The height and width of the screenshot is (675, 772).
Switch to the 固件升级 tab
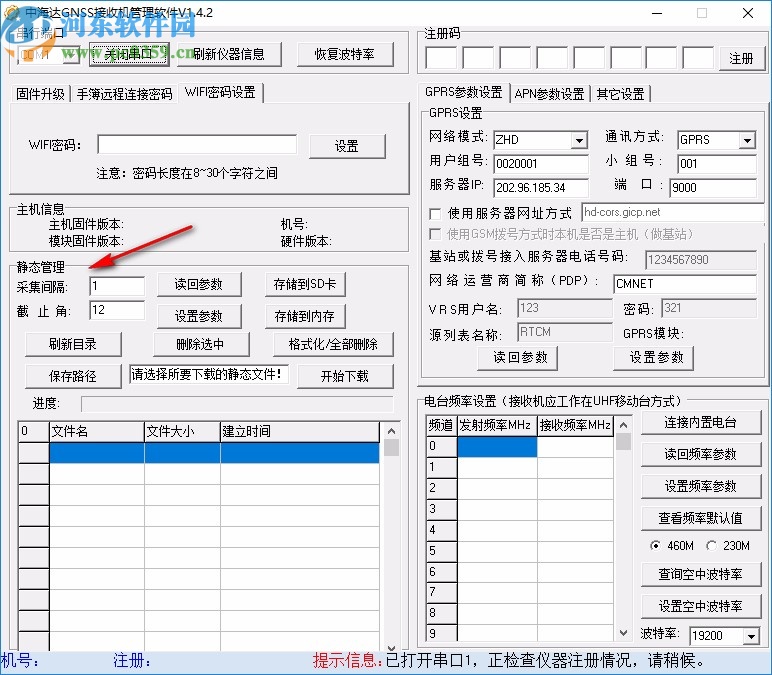[40, 94]
